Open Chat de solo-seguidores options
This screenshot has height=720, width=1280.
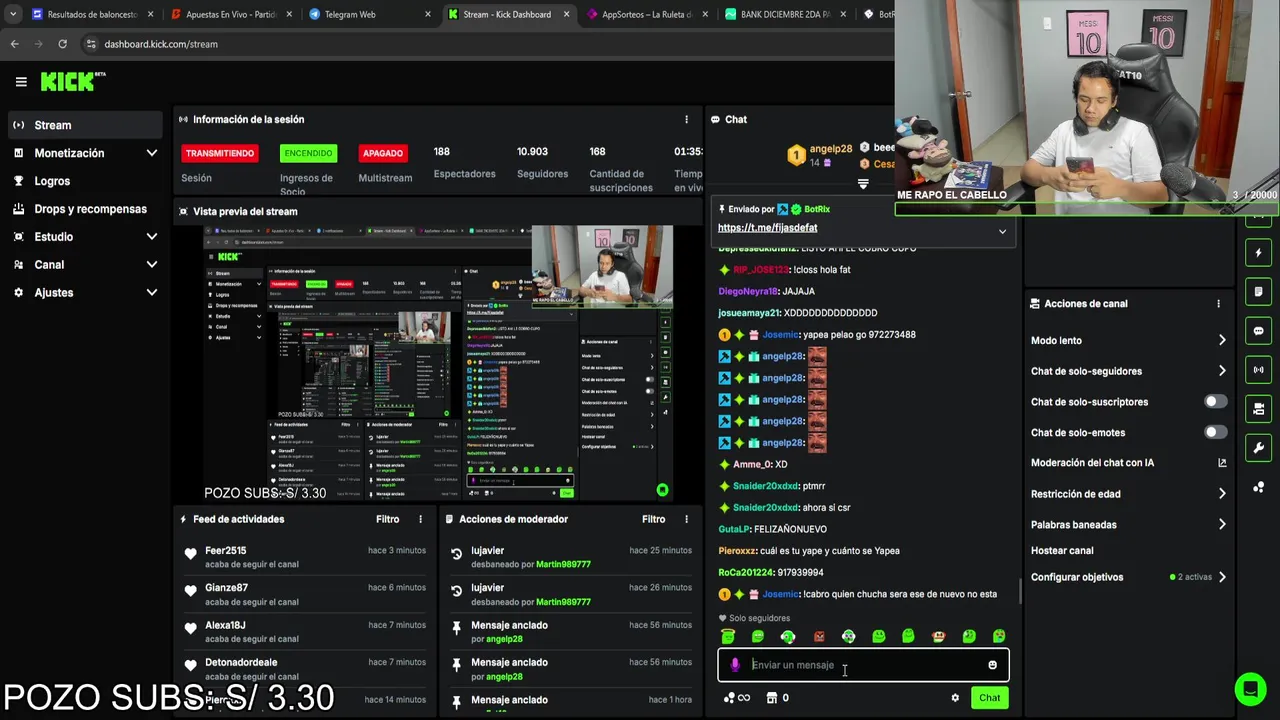point(1128,371)
